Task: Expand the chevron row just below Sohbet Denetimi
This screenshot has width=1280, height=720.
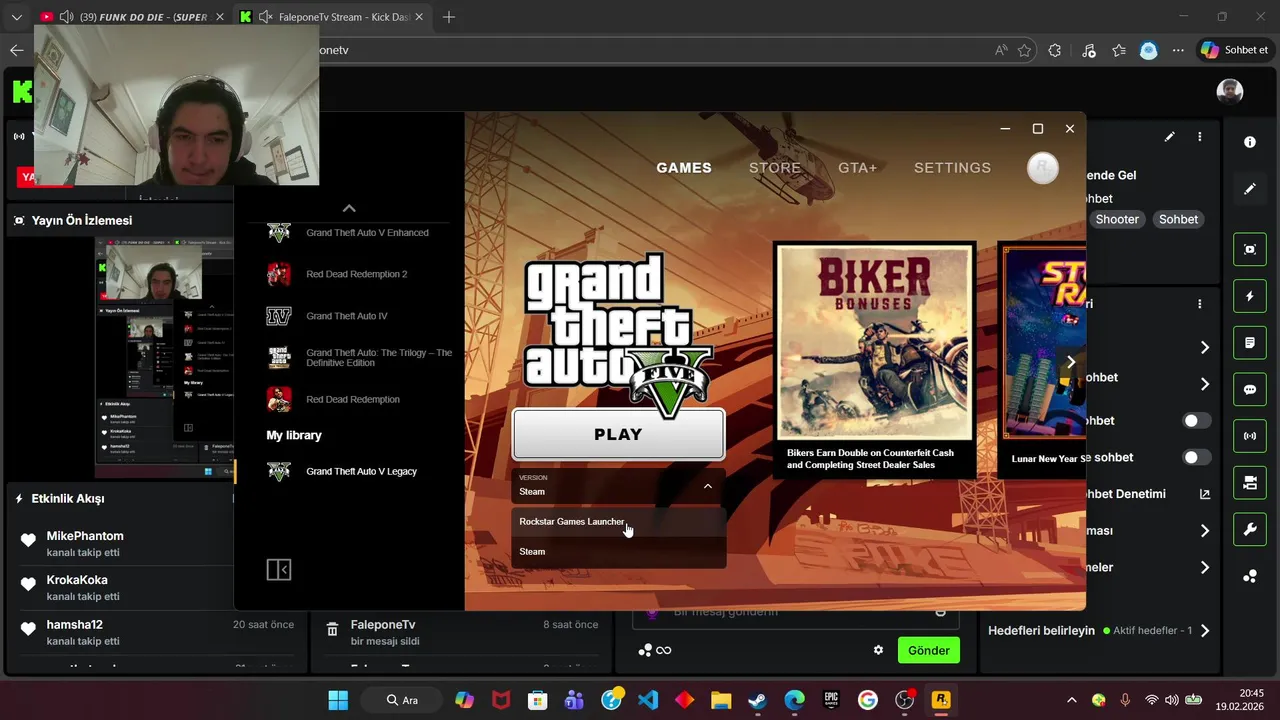Action: (x=1204, y=531)
